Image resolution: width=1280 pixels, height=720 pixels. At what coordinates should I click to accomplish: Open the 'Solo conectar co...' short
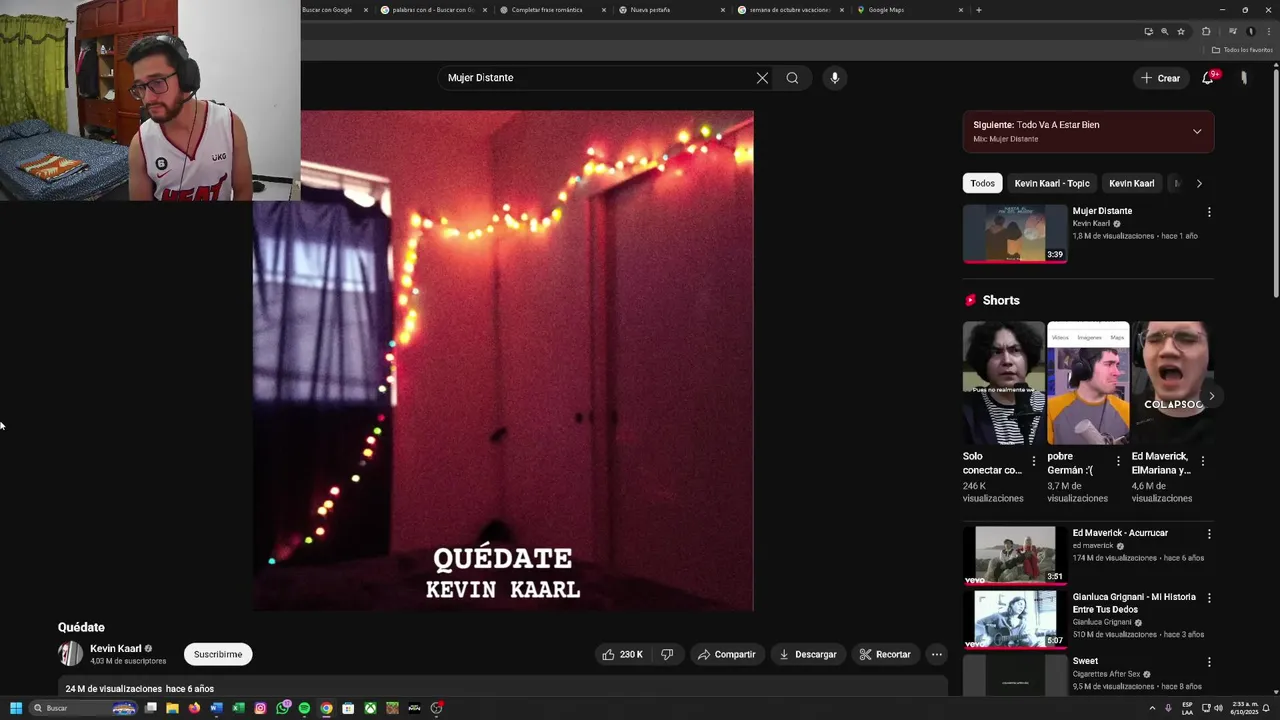point(1003,383)
